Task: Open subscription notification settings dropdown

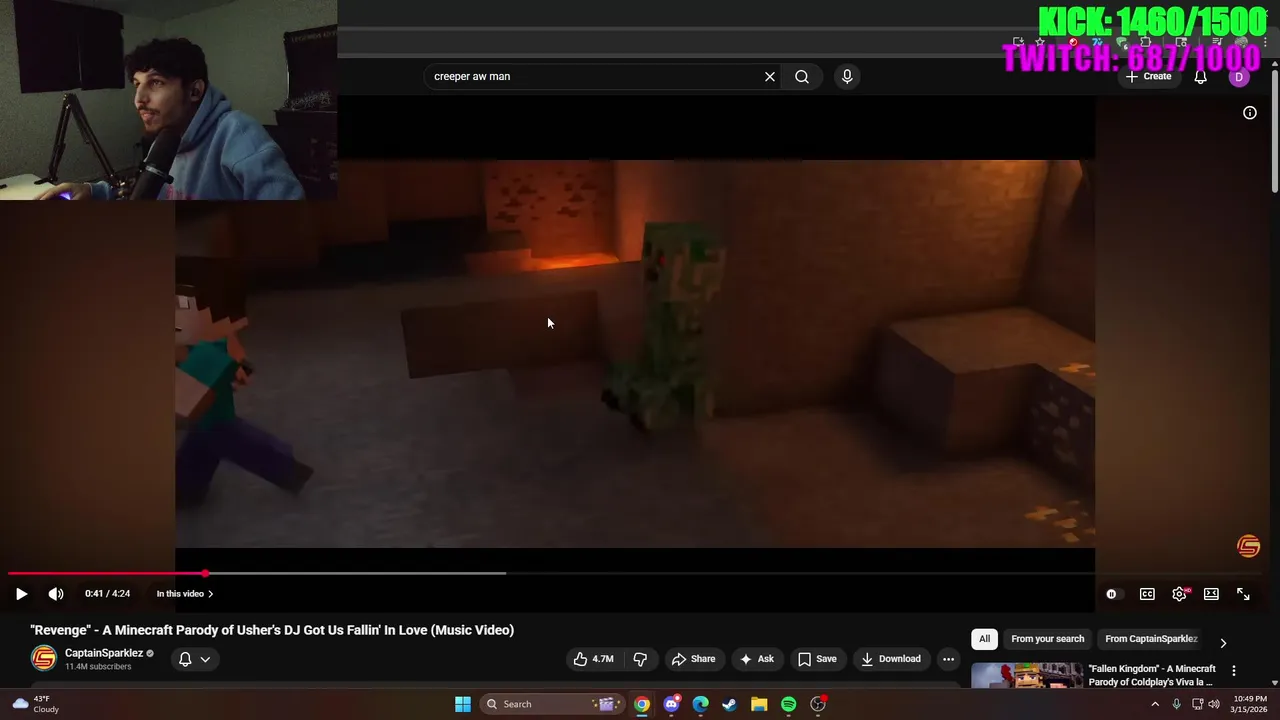Action: click(x=194, y=659)
